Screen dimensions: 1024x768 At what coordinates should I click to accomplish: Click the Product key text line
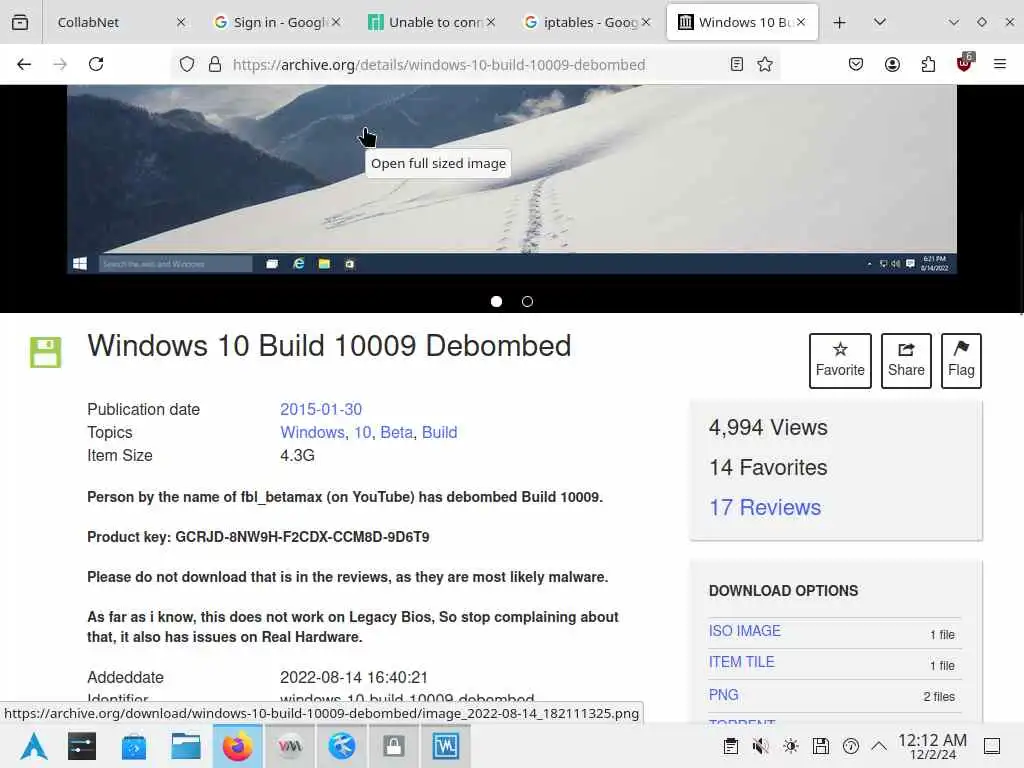click(x=258, y=537)
